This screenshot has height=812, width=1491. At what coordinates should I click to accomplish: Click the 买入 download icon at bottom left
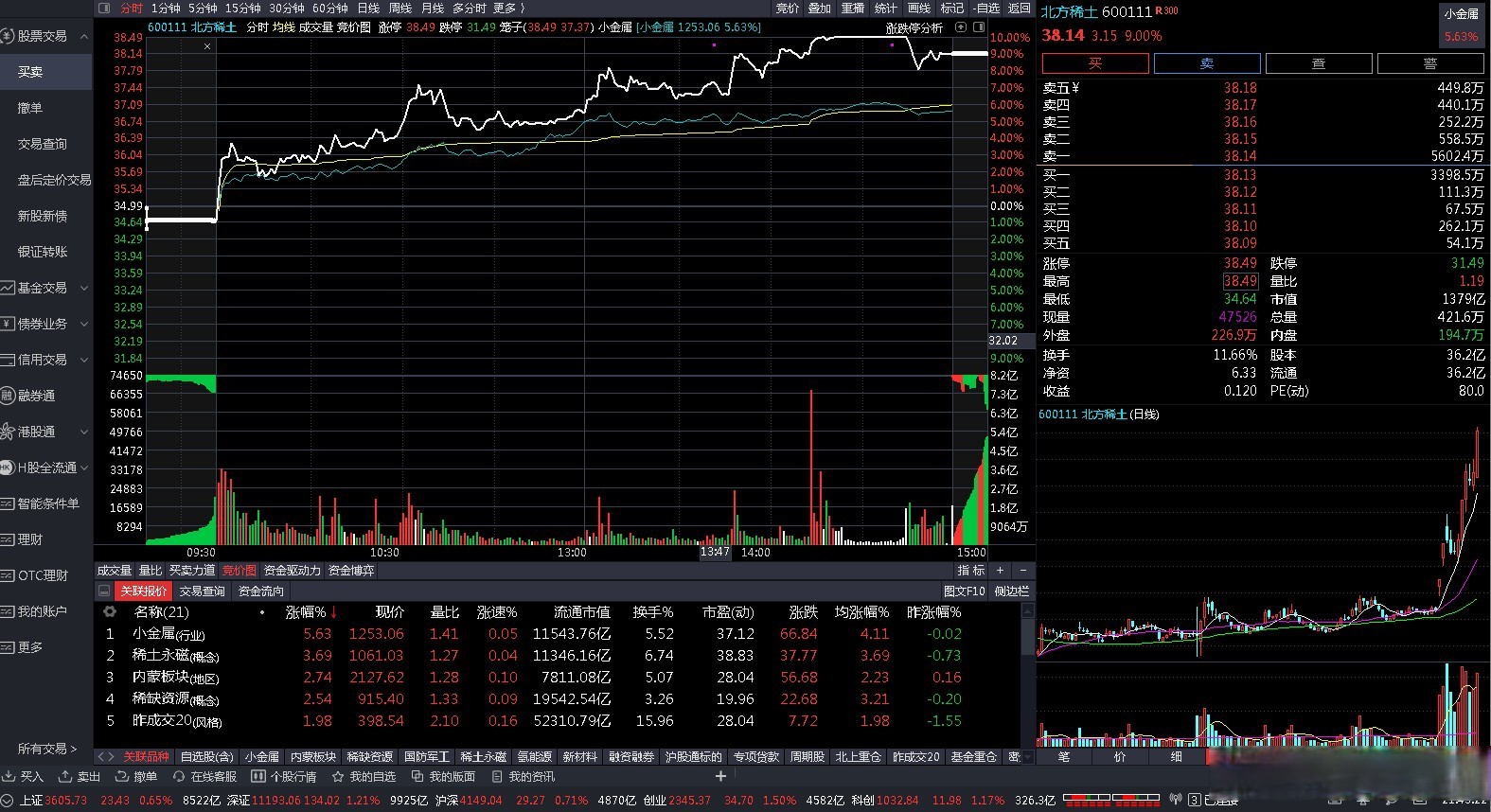coord(10,776)
